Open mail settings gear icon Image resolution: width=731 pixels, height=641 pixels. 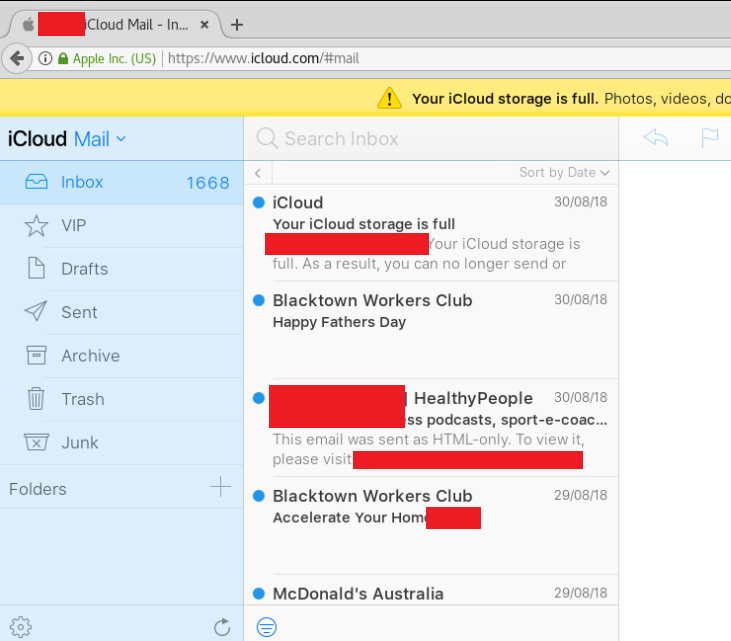pos(21,627)
